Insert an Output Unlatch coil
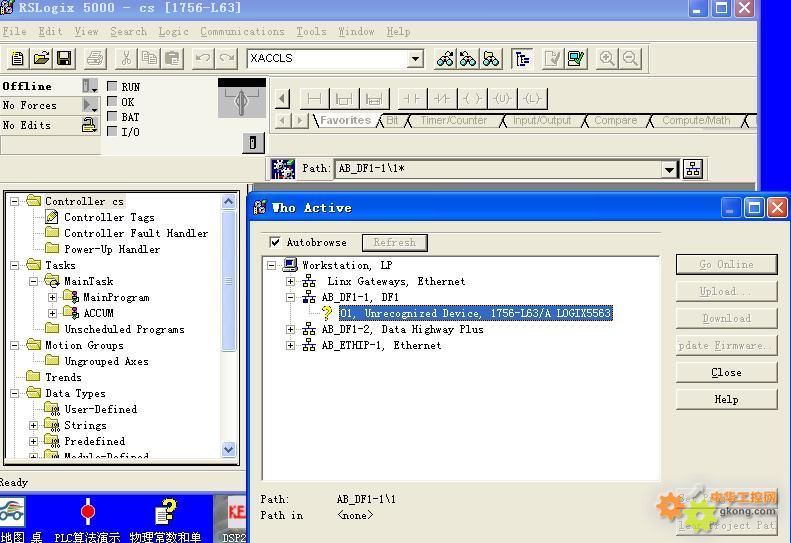Screen dimensions: 791x543 tap(502, 98)
